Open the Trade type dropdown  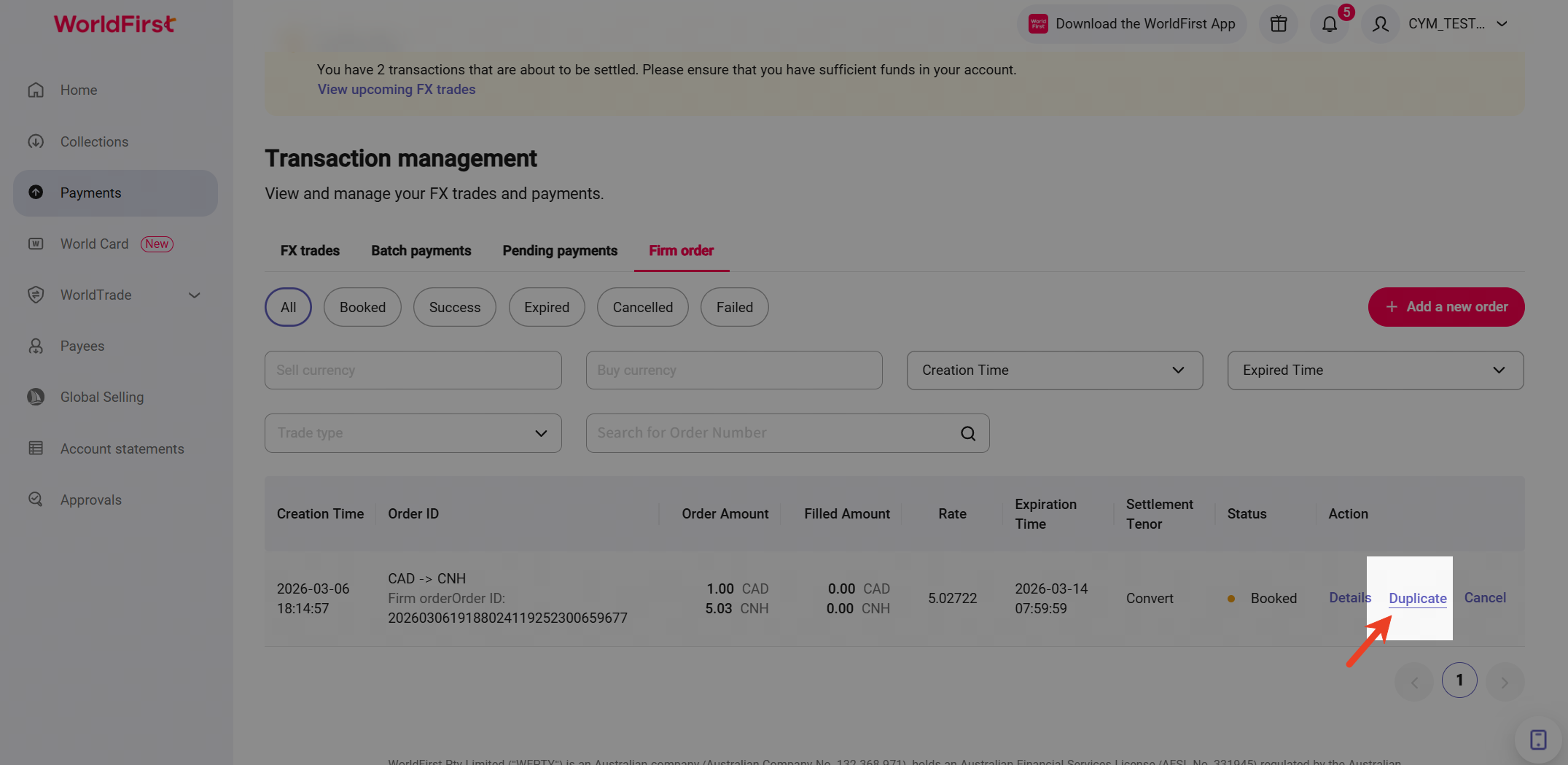(x=413, y=433)
